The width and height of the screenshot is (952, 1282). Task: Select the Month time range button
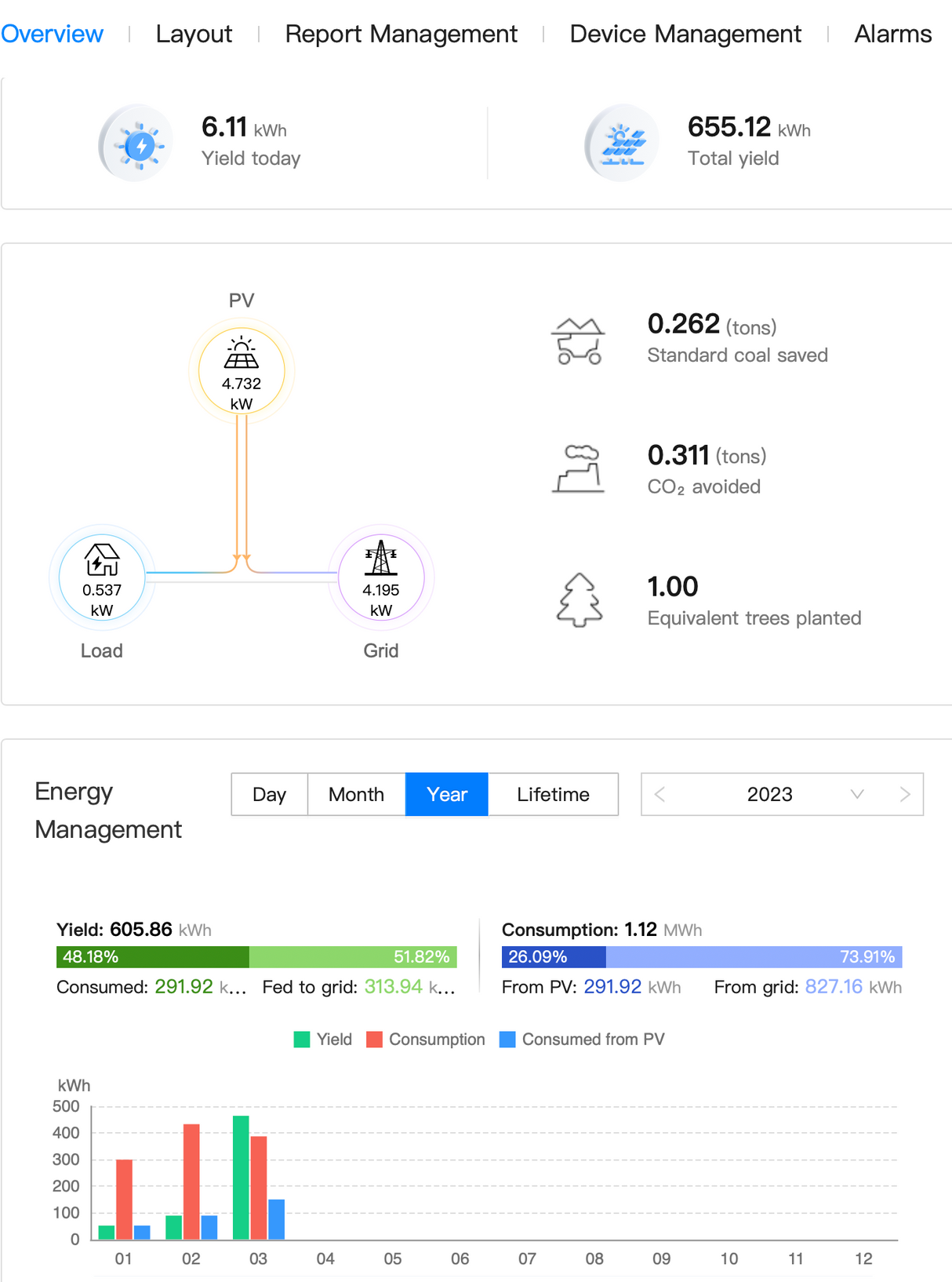[356, 794]
